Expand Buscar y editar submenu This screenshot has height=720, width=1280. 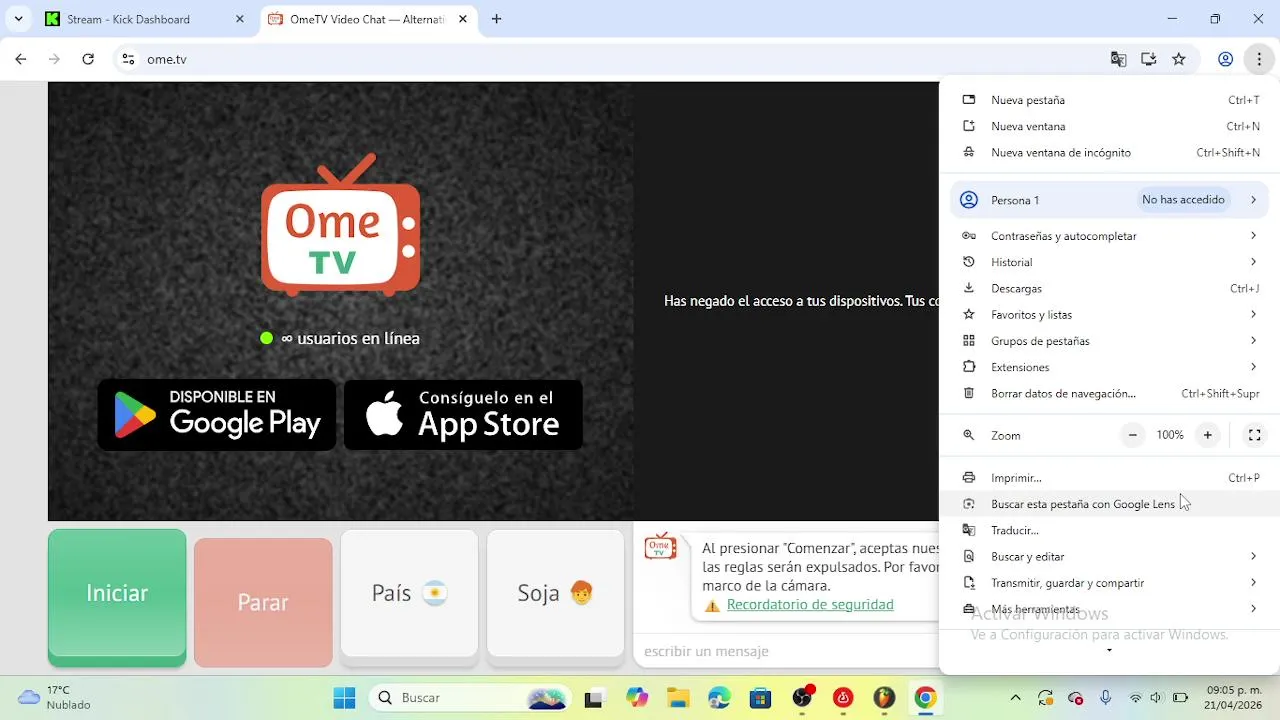click(1110, 556)
